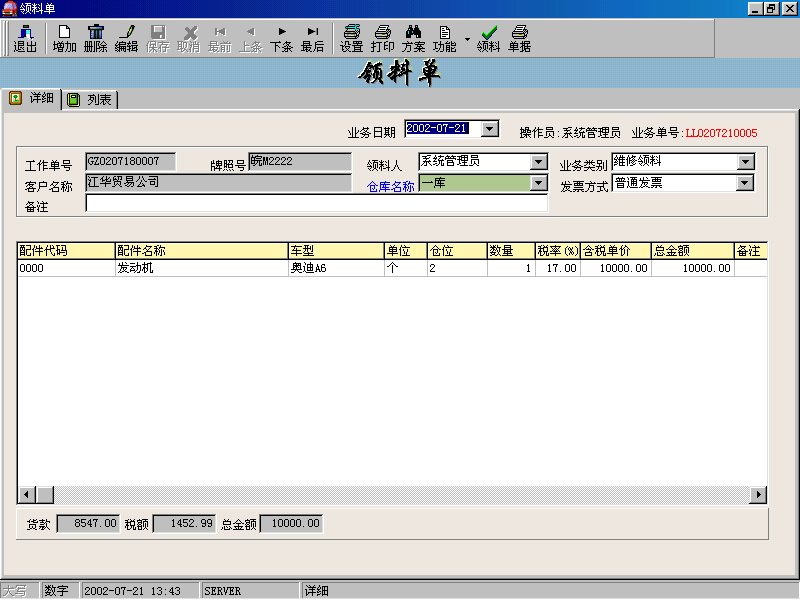Click the 打印 (print) icon
This screenshot has height=600, width=800.
point(383,39)
